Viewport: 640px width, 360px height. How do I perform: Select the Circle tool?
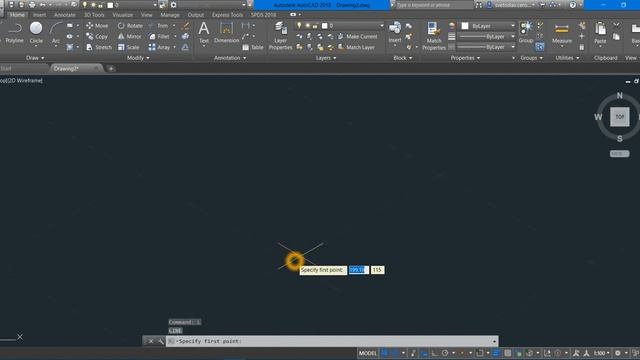[x=36, y=33]
